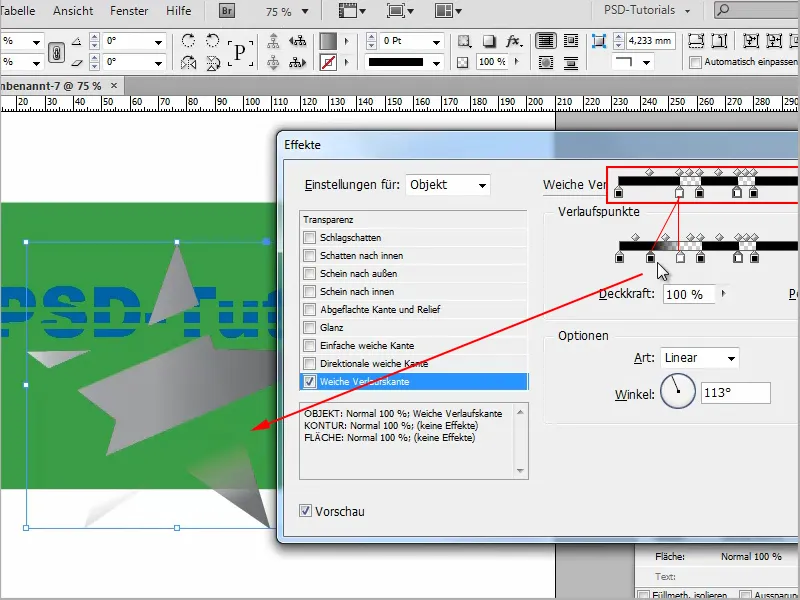Click the P transform preview indicator
The width and height of the screenshot is (800, 600).
coord(240,52)
